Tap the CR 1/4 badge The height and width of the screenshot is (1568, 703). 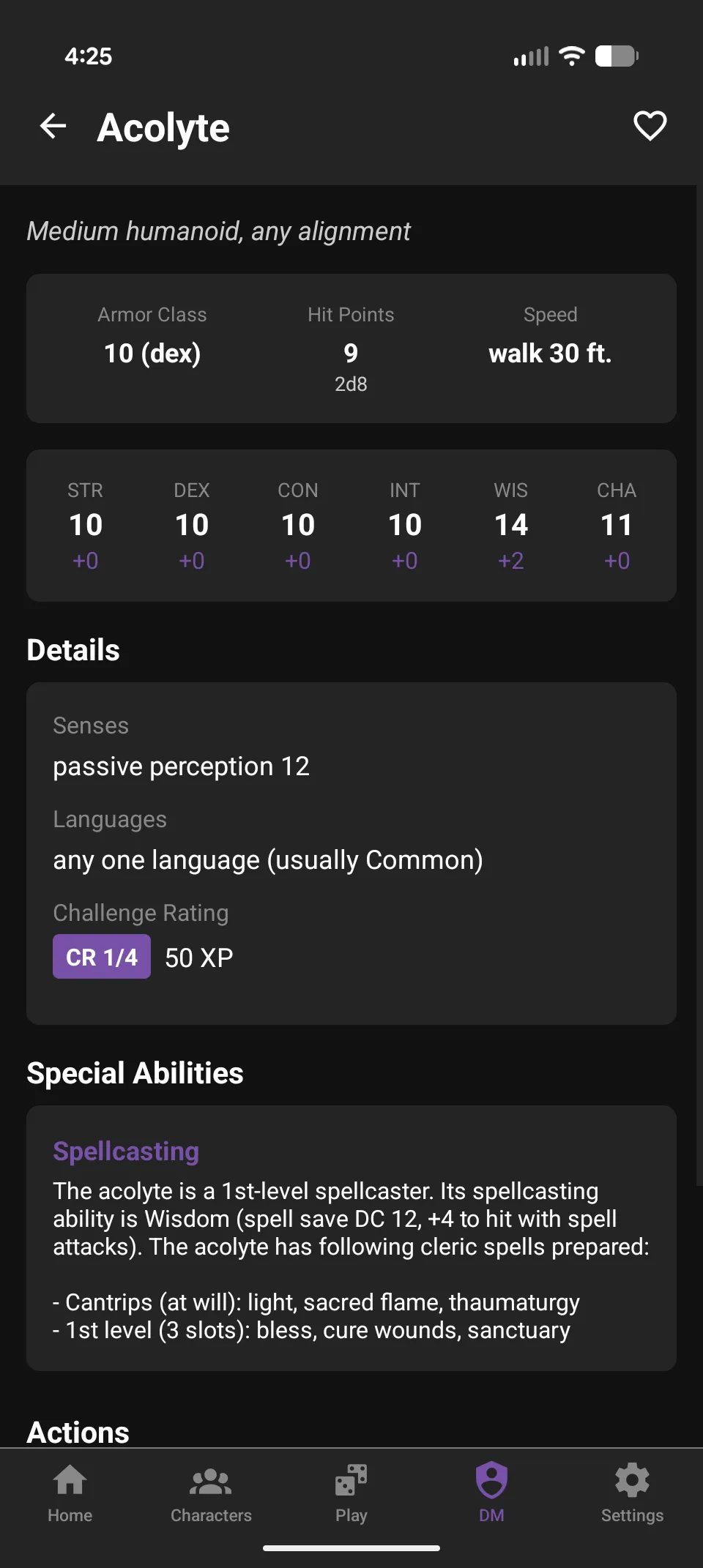coord(101,957)
